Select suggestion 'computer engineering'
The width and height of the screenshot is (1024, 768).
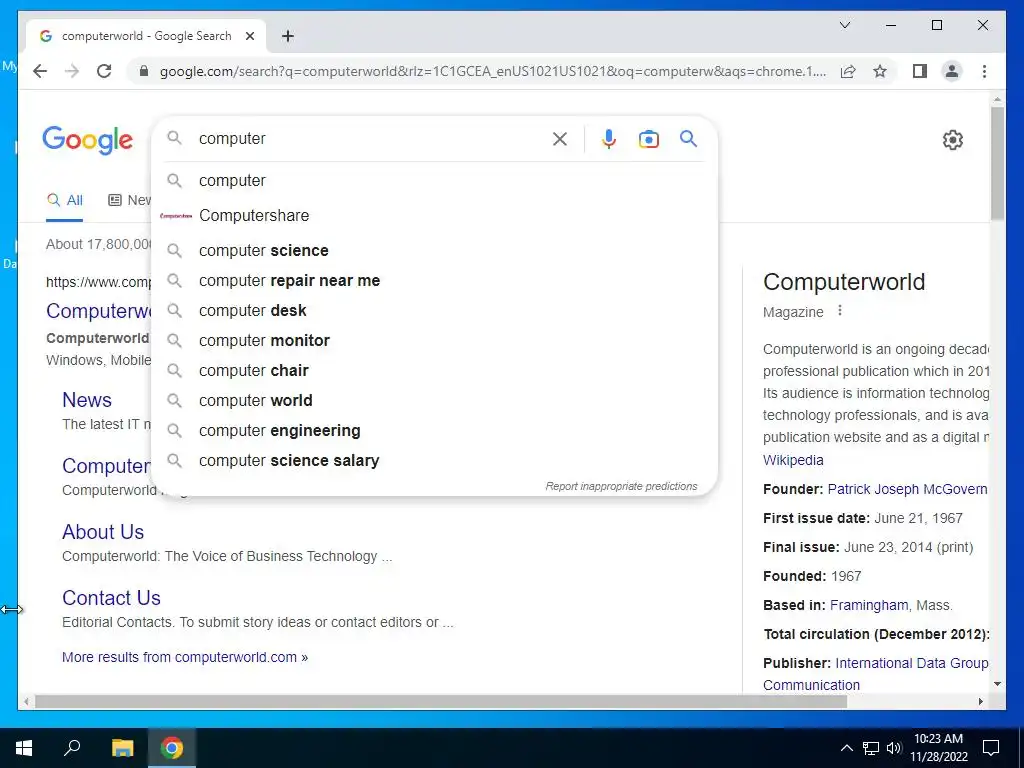click(434, 431)
